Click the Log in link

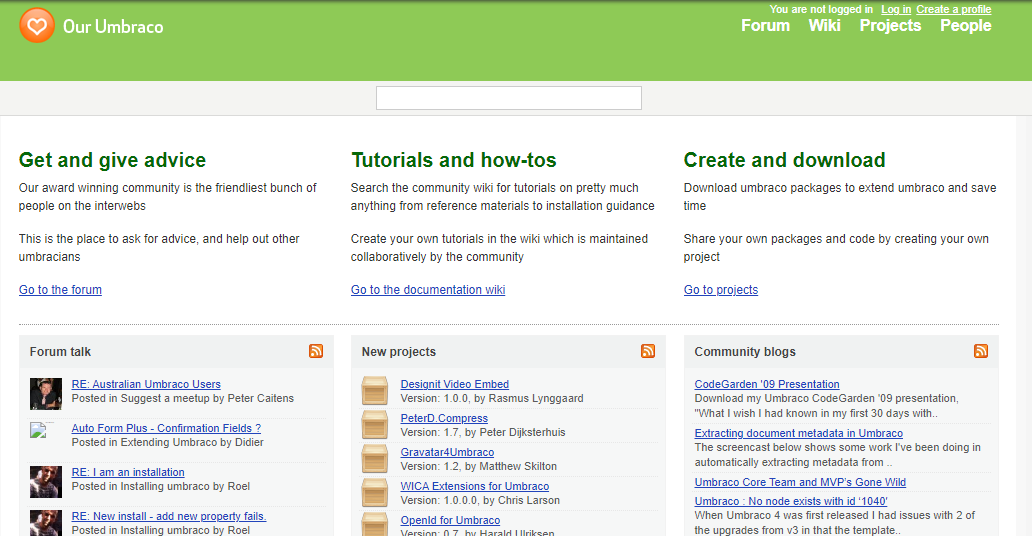tap(896, 10)
